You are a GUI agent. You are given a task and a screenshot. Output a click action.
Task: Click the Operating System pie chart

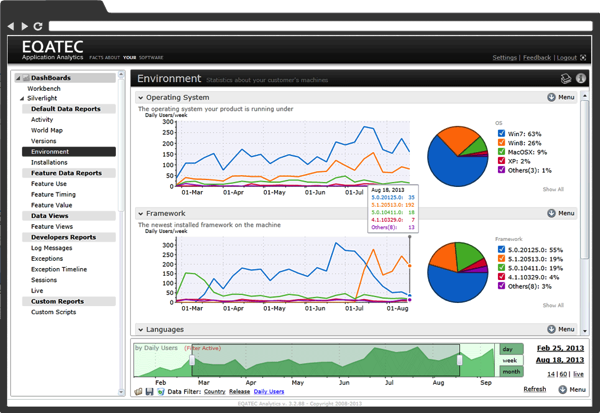tap(458, 156)
